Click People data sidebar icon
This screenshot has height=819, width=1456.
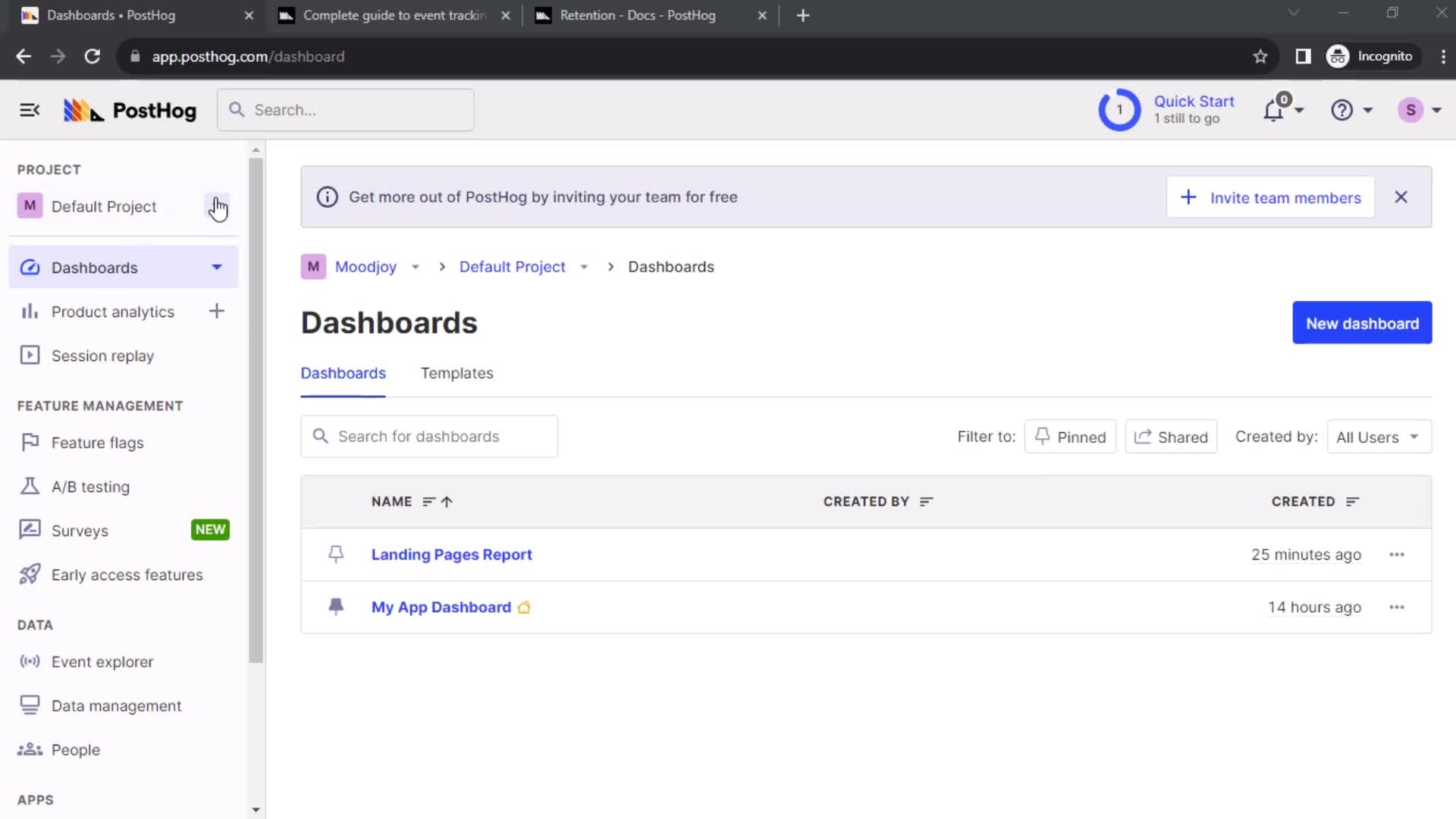pos(30,749)
